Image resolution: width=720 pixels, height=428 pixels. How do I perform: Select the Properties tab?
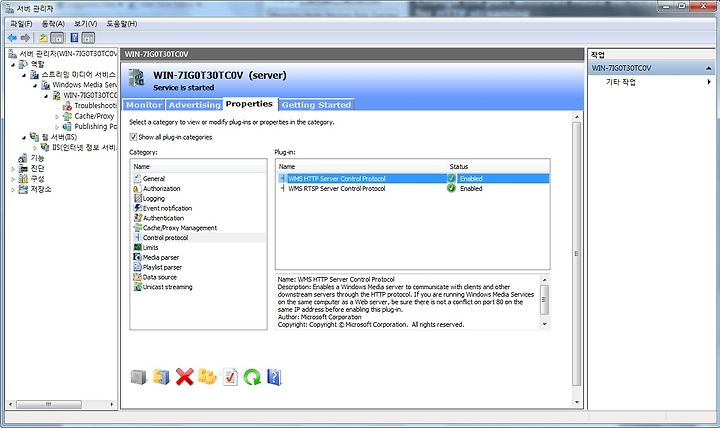249,104
